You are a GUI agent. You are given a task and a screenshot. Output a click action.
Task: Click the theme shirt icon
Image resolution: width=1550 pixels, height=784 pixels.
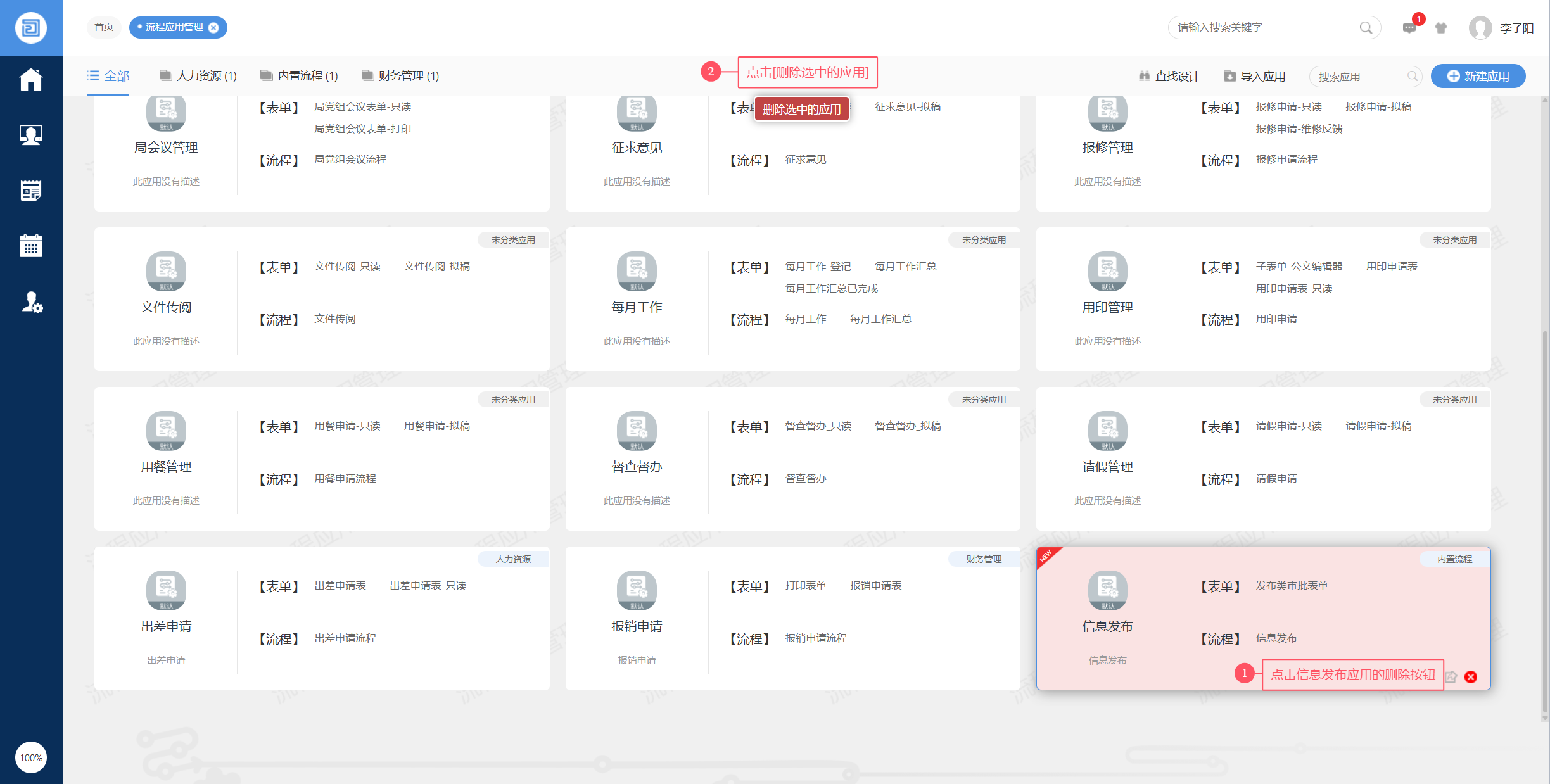pyautogui.click(x=1441, y=28)
